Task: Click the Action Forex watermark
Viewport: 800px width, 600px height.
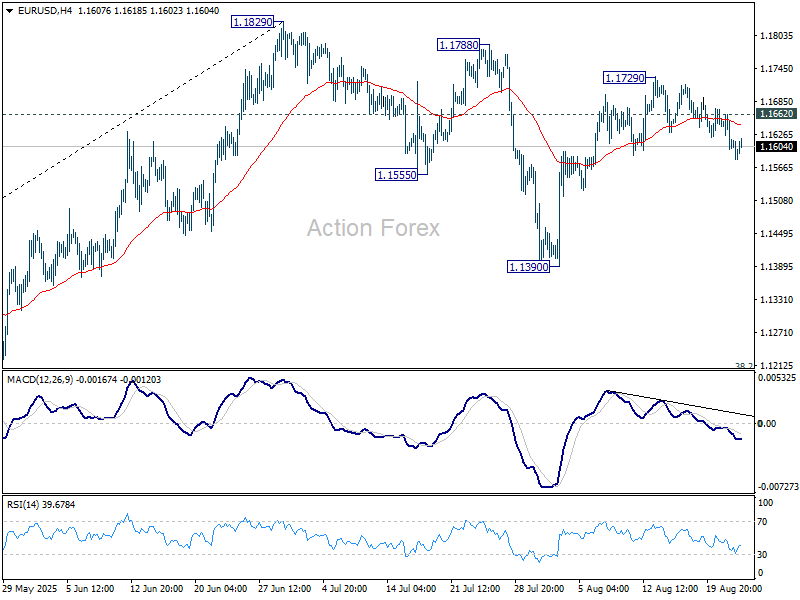Action: [x=373, y=228]
